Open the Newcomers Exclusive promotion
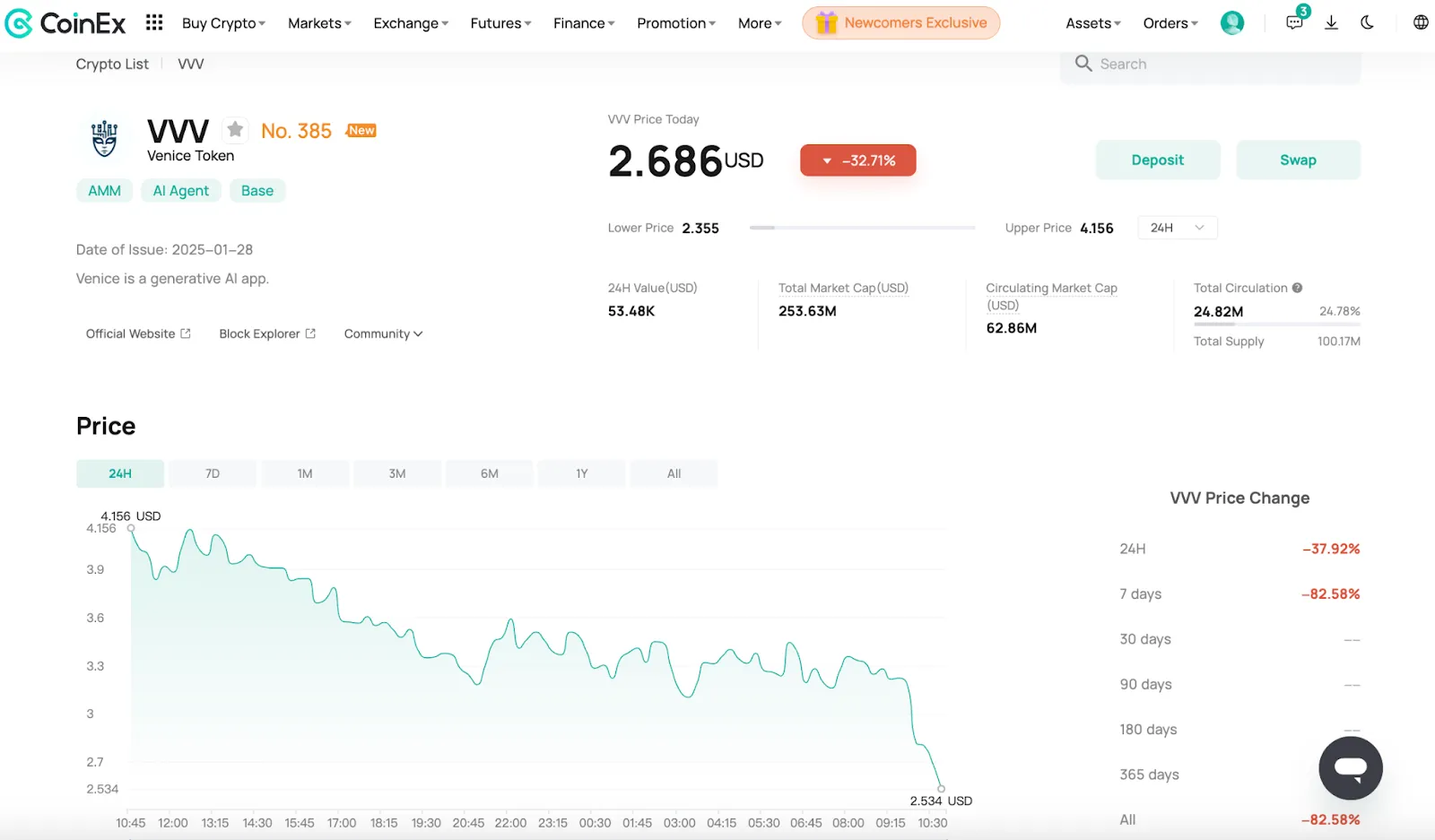 901,22
